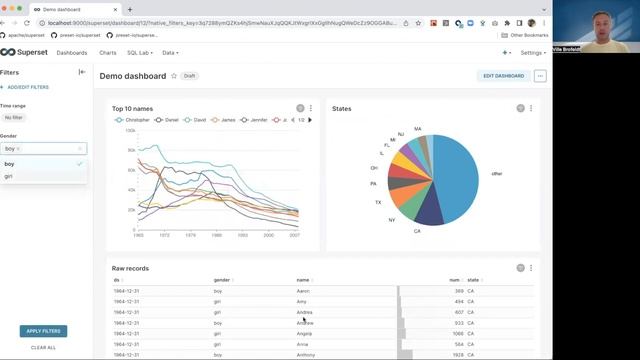Image resolution: width=640 pixels, height=360 pixels.
Task: Open the preset-io/superset bookmark
Action: coord(76,36)
